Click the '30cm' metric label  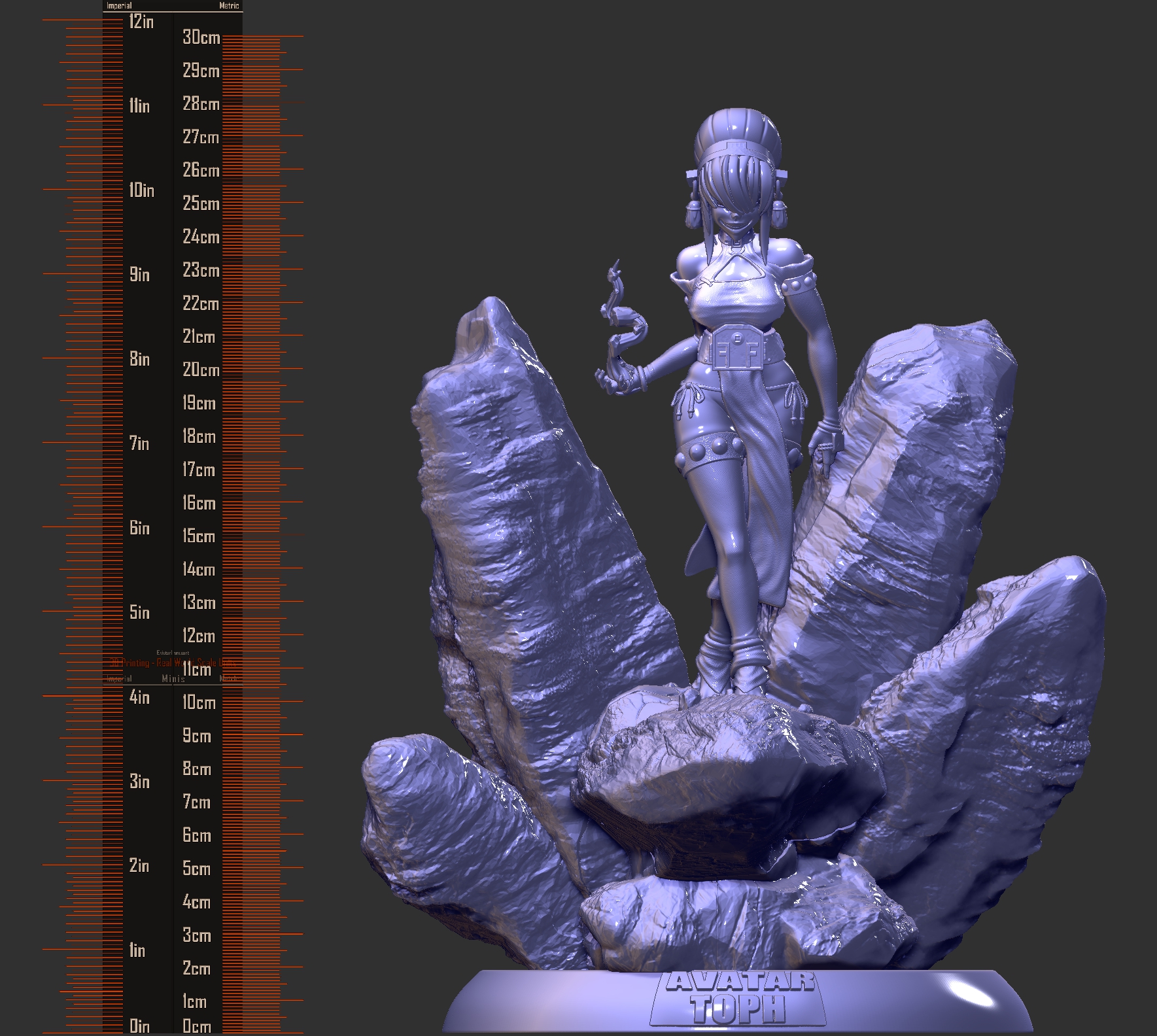[201, 37]
